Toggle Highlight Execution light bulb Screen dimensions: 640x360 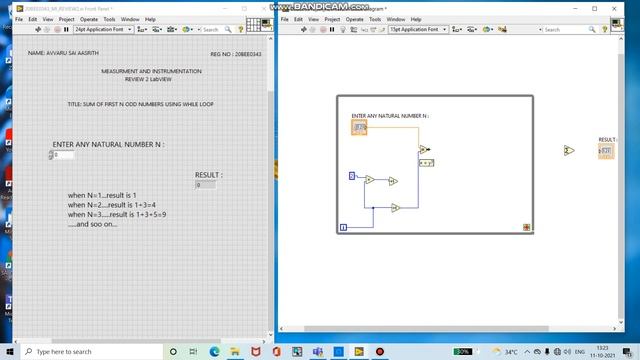(x=343, y=29)
